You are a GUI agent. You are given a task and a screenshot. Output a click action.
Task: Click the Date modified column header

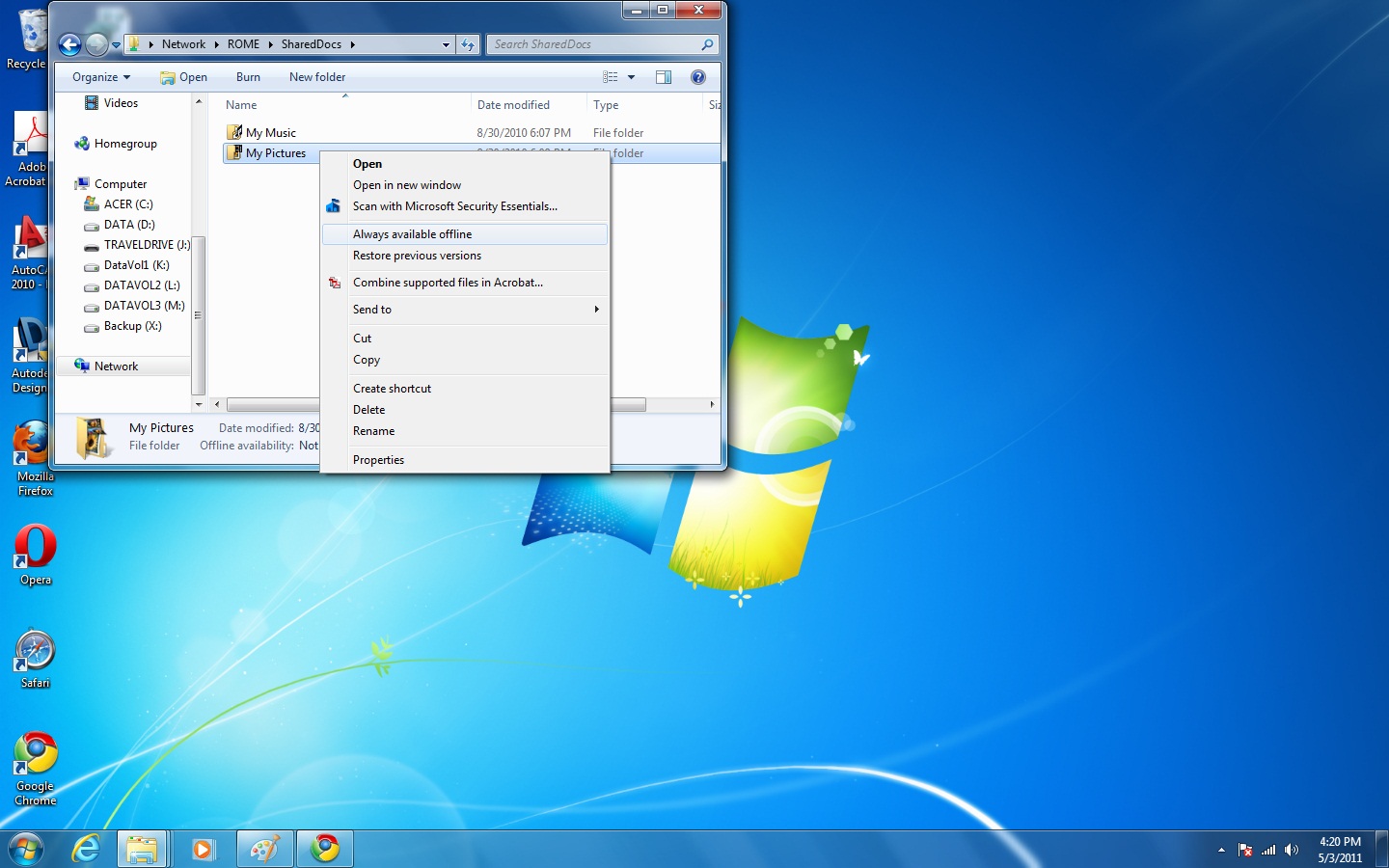tap(528, 105)
